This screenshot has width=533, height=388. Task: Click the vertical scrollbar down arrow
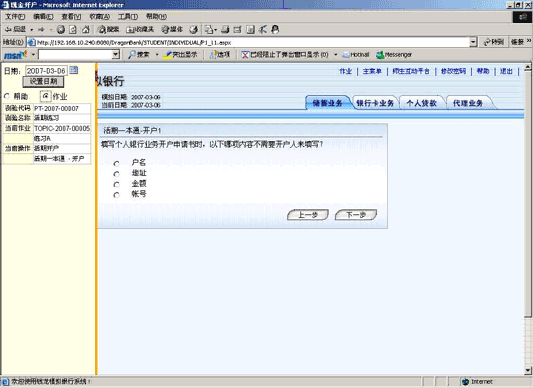coord(528,370)
